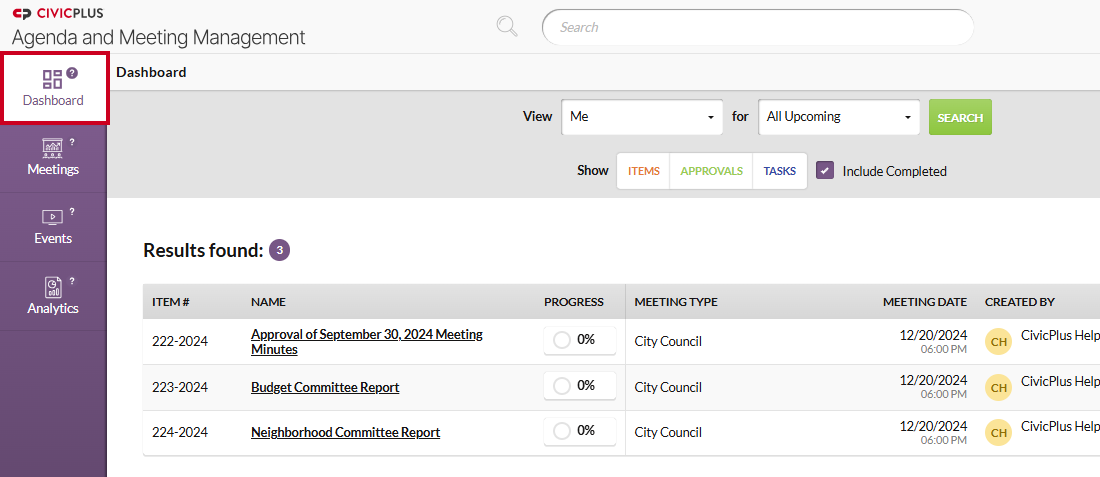Screen dimensions: 1100x477
Task: Click the 12/20/2024 date in the 222-2024 row
Action: 933,335
